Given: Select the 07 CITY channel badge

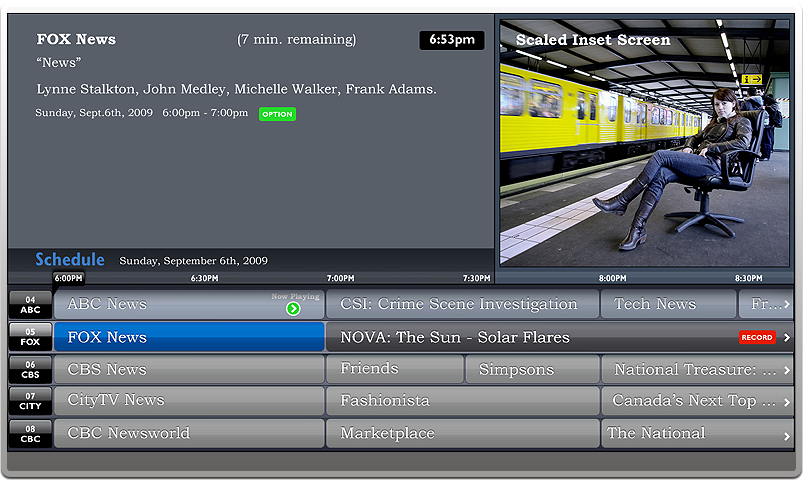Looking at the screenshot, I should 30,401.
